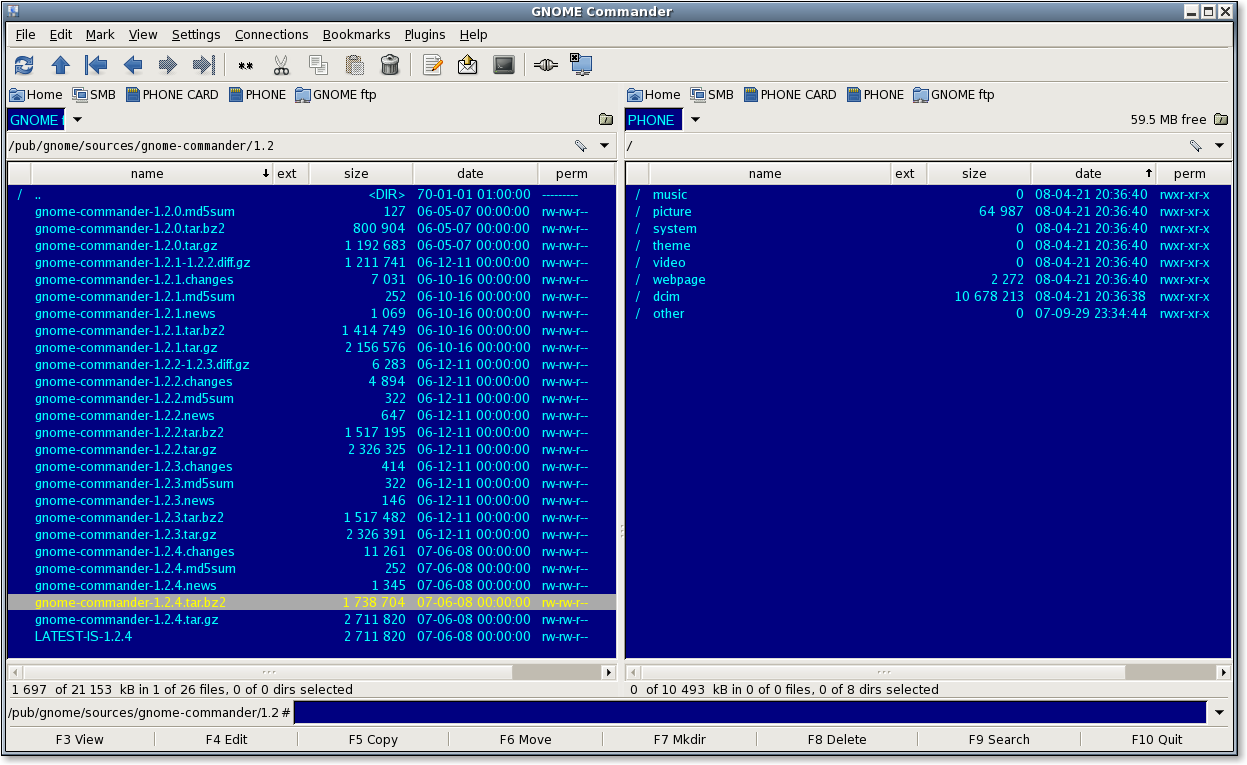Open PHONE CARD in the left connection bar
Image resolution: width=1247 pixels, height=765 pixels.
(x=172, y=95)
